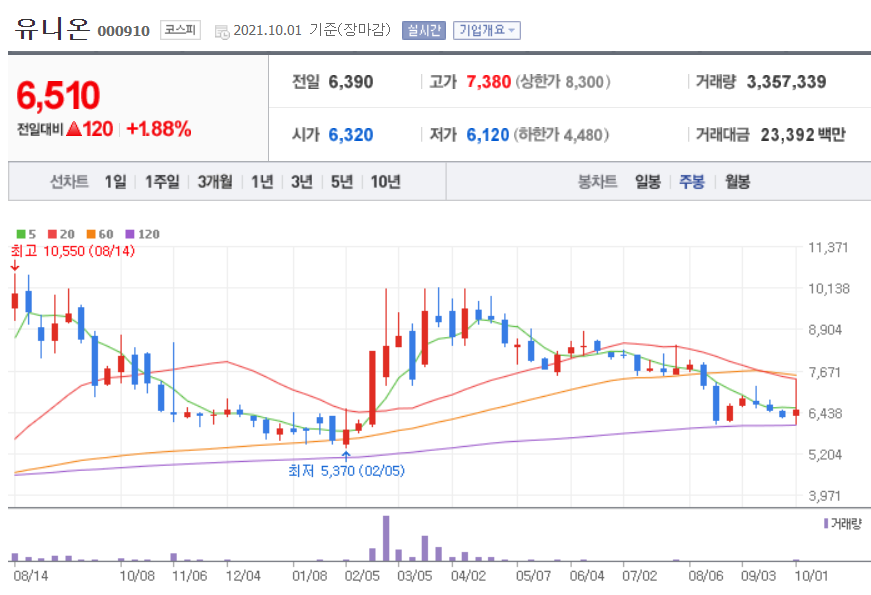Image resolution: width=871 pixels, height=595 pixels.
Task: Open the 기업개요 dropdown
Action: click(487, 29)
